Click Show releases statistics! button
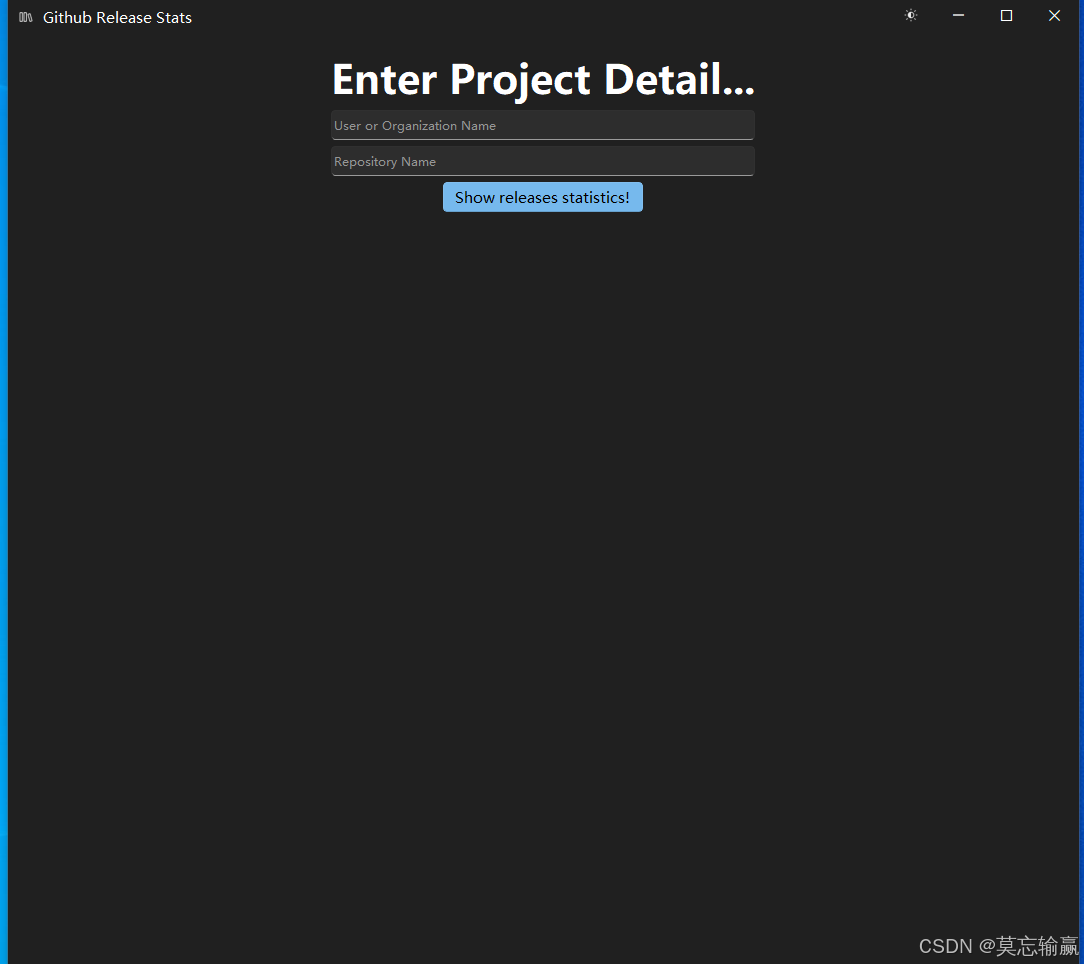The image size is (1084, 964). tap(543, 197)
